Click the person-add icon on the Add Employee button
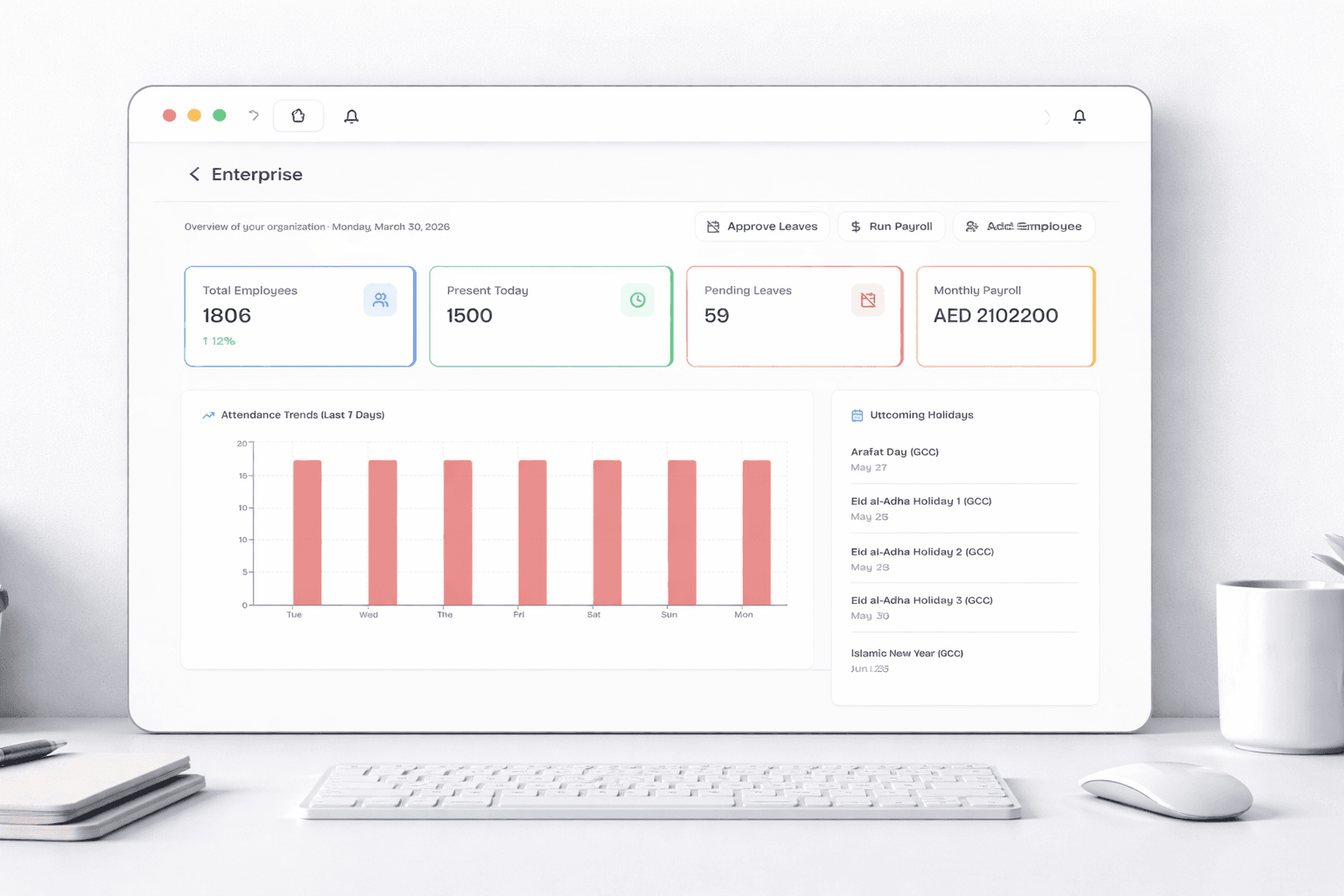 point(971,226)
